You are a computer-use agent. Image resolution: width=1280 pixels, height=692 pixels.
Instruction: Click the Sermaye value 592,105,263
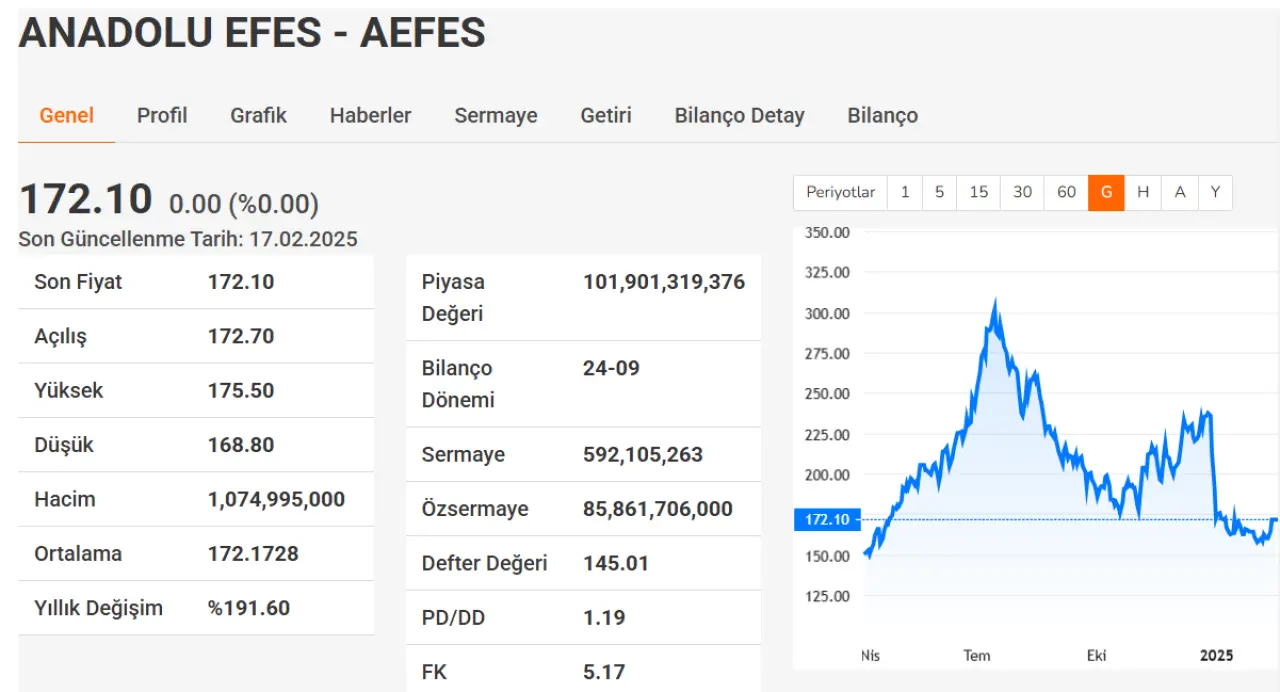[x=643, y=455]
